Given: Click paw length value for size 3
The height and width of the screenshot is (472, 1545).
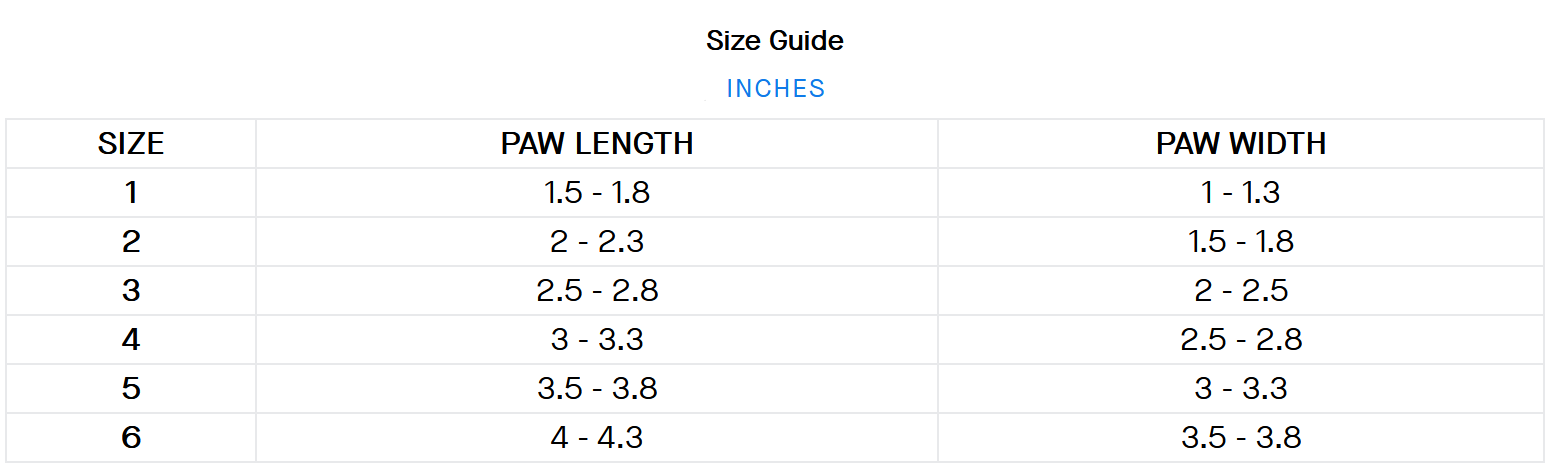Looking at the screenshot, I should 597,290.
